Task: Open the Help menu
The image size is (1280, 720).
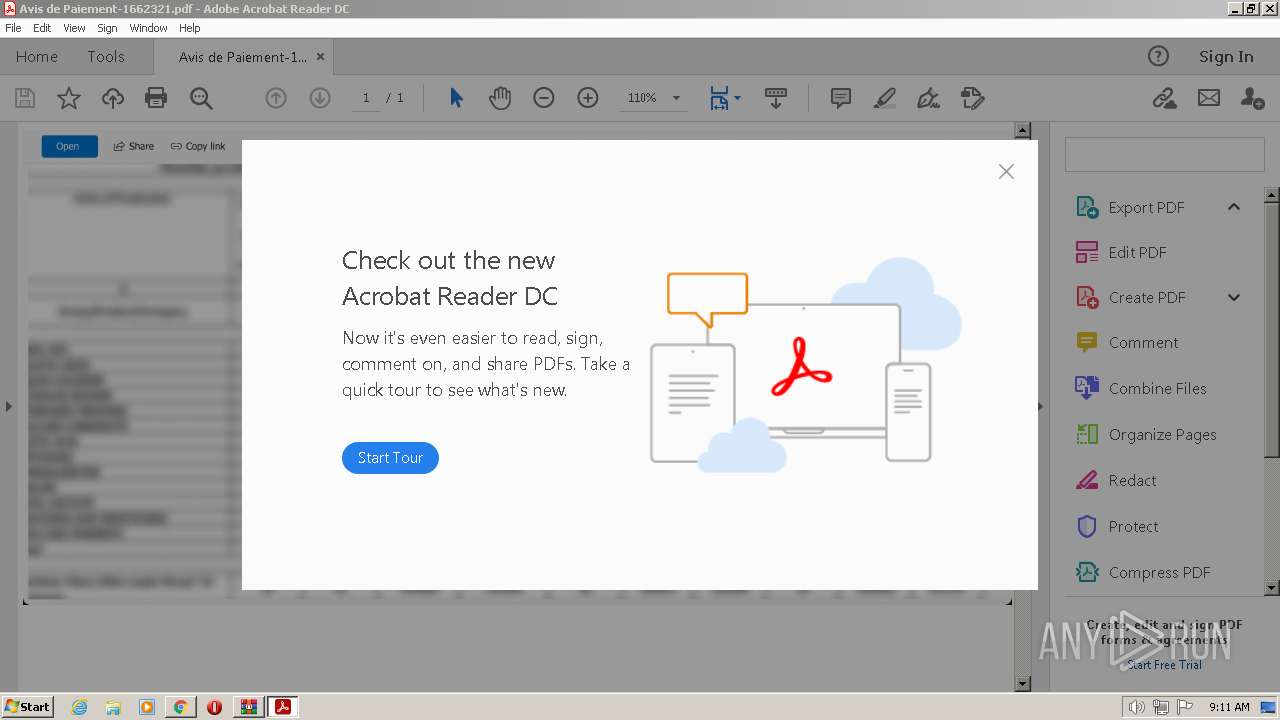Action: 190,28
